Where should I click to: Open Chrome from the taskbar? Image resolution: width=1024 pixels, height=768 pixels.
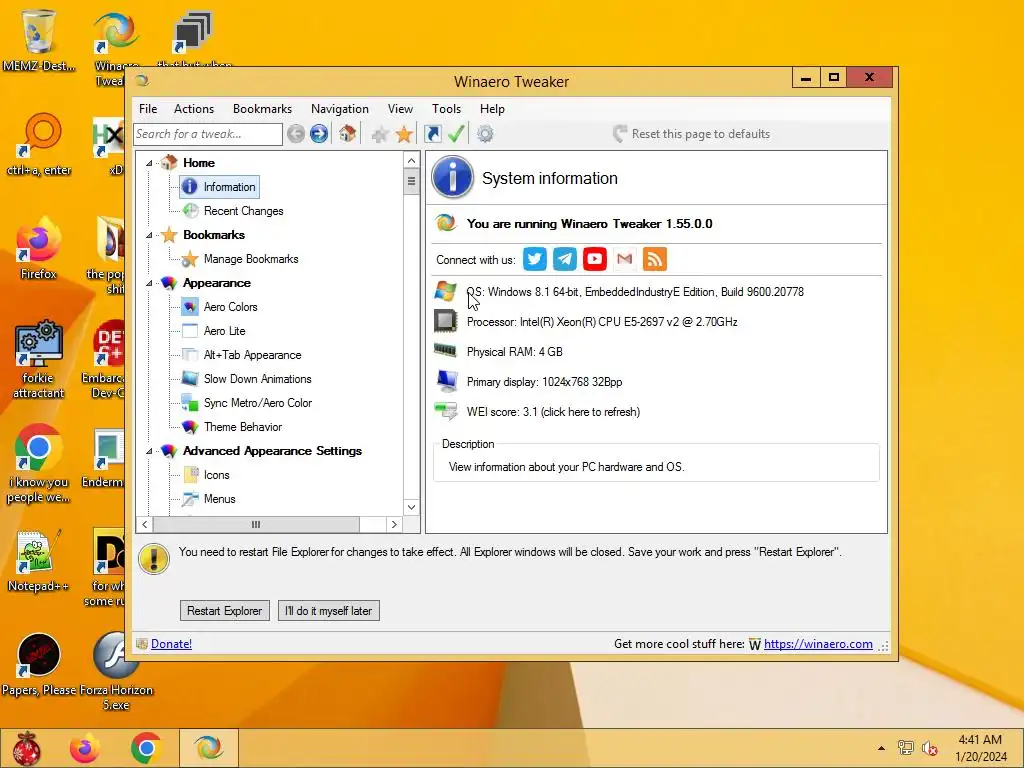[x=146, y=748]
